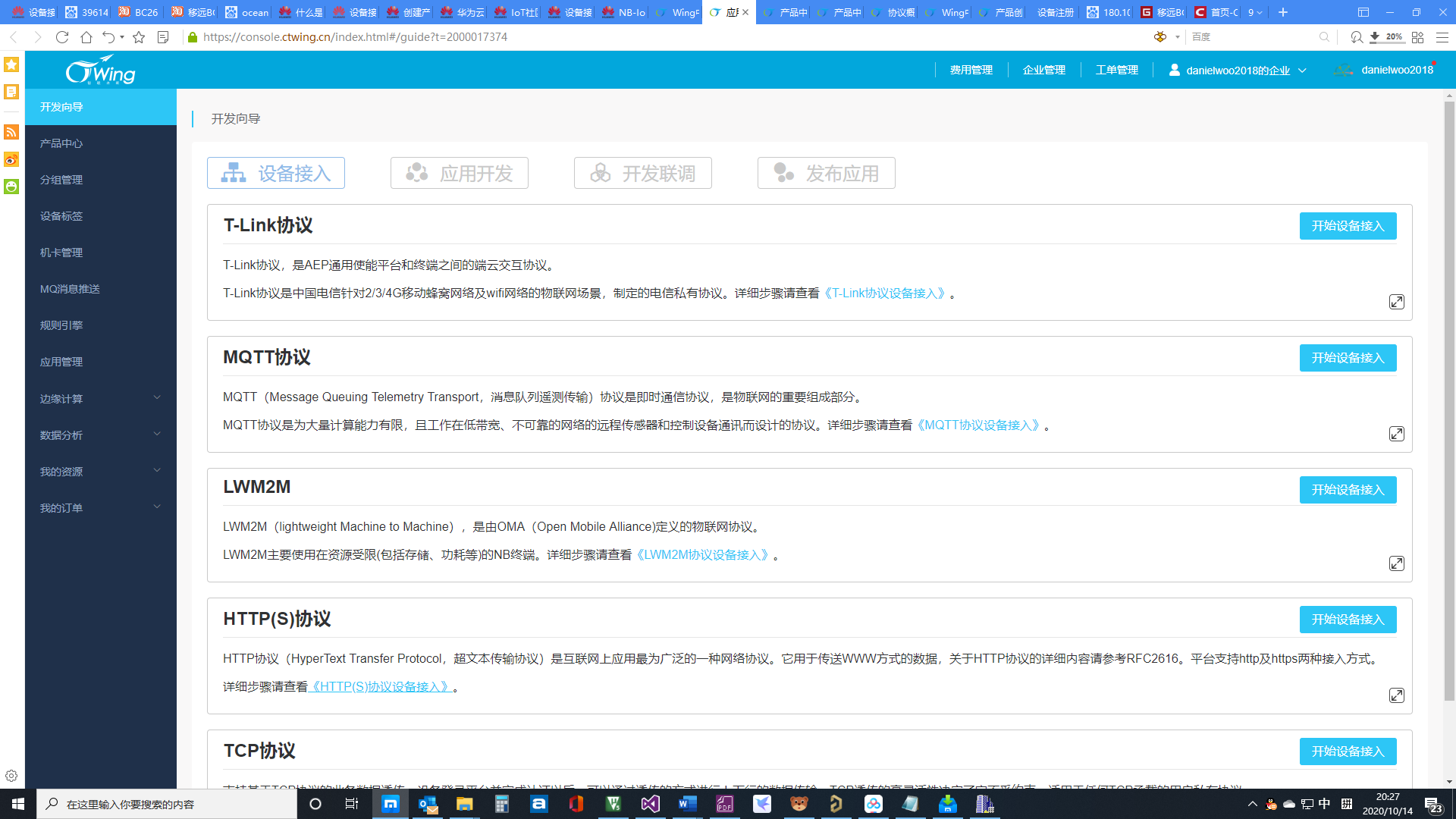Click the Weibo icon in browser side strip
Image resolution: width=1456 pixels, height=819 pixels.
pos(11,159)
